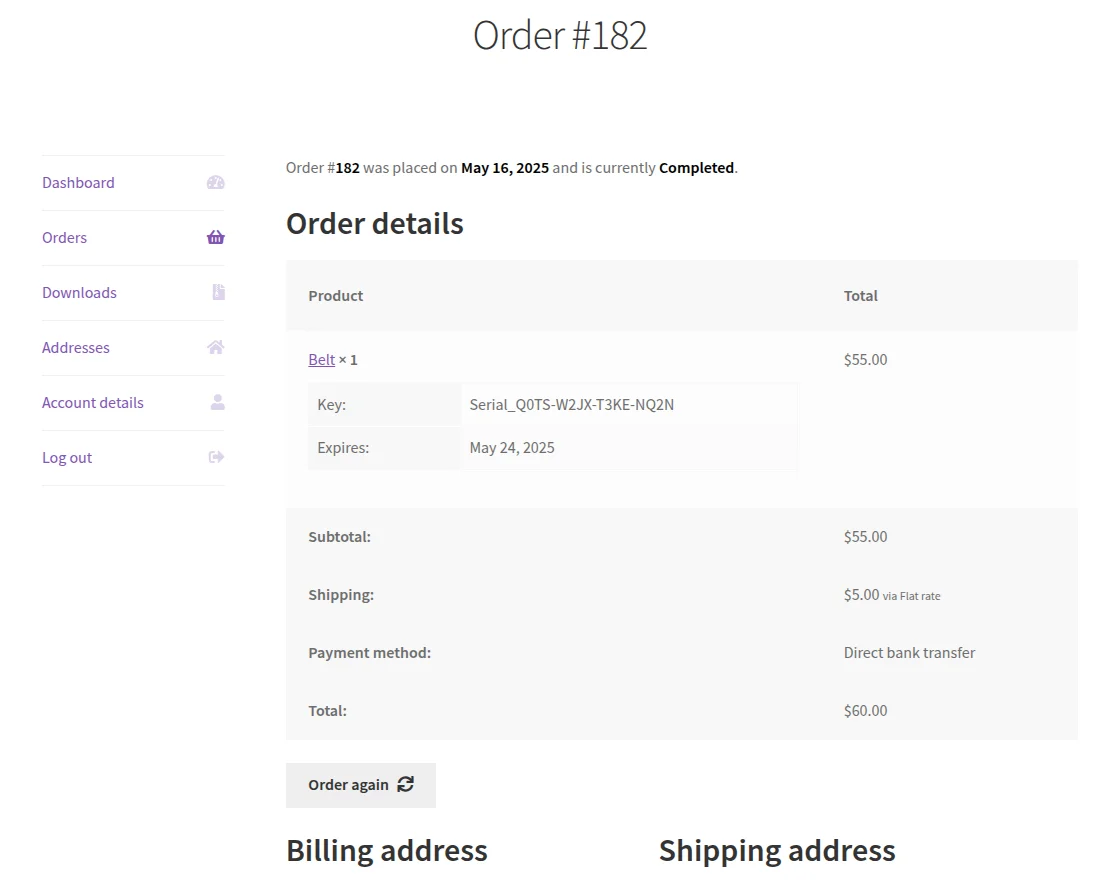Log out of the account
The image size is (1120, 880).
tap(67, 457)
